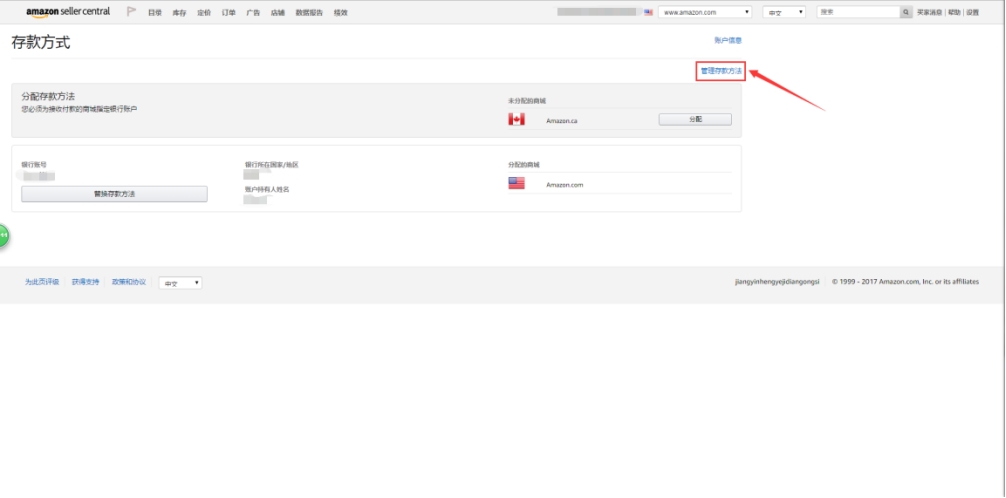Open the header 中文 language dropdown
Viewport: 1006px width, 498px height.
[784, 12]
